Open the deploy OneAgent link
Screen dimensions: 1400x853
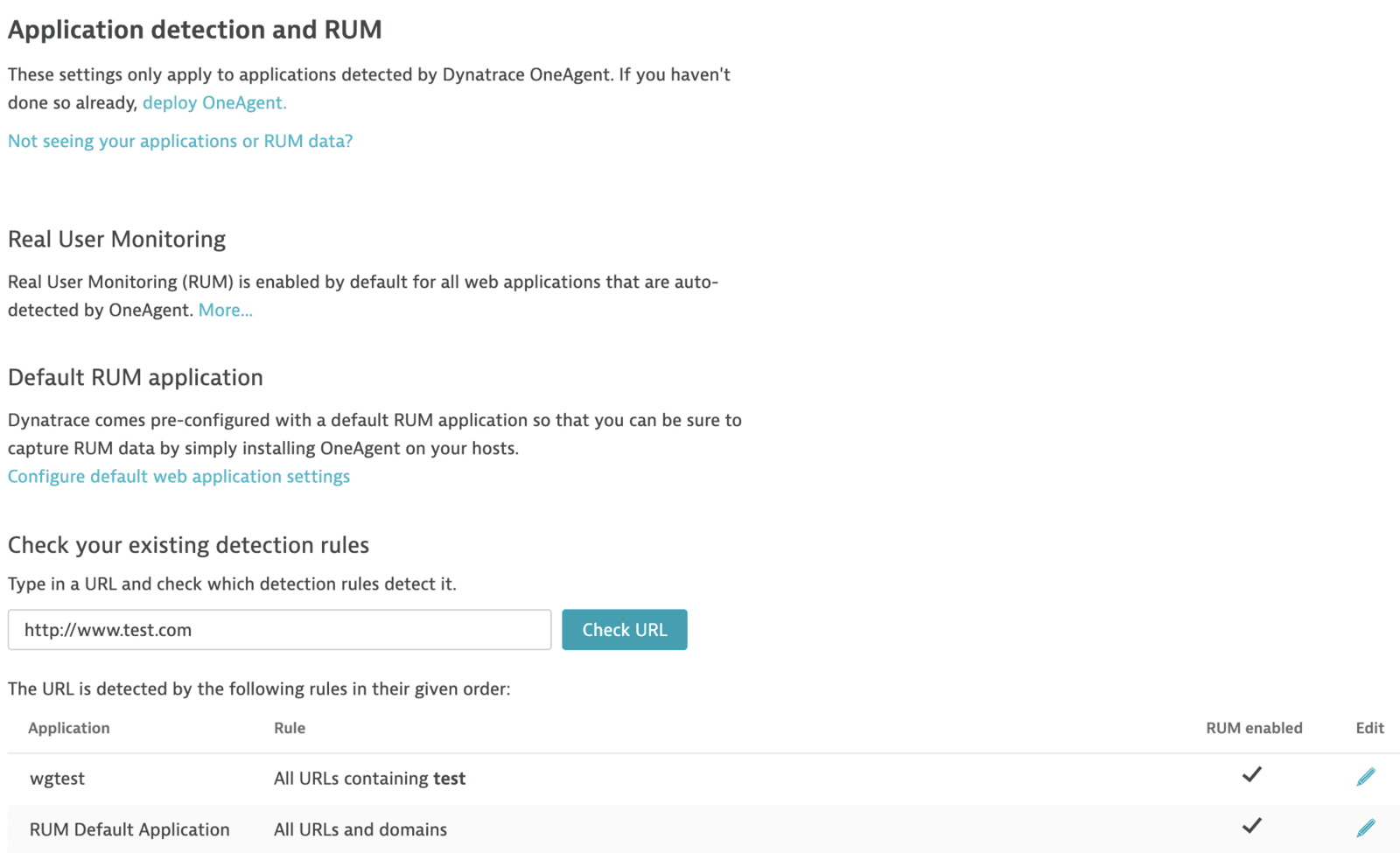(x=213, y=102)
